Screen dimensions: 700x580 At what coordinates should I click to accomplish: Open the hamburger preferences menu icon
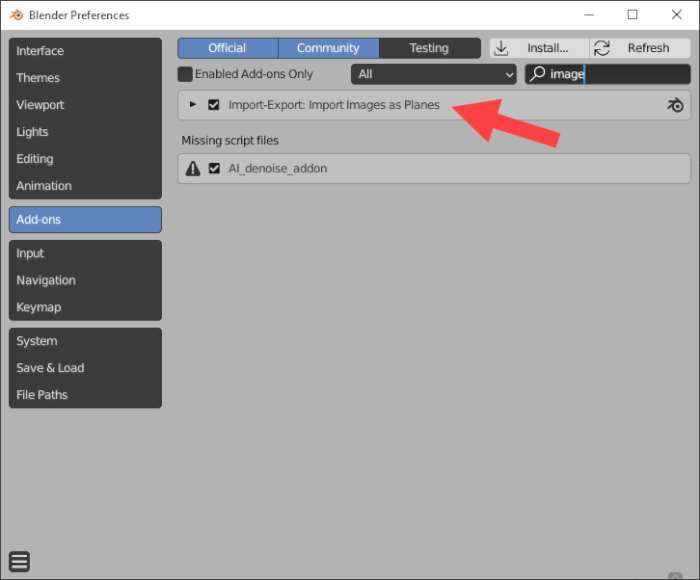pyautogui.click(x=19, y=561)
